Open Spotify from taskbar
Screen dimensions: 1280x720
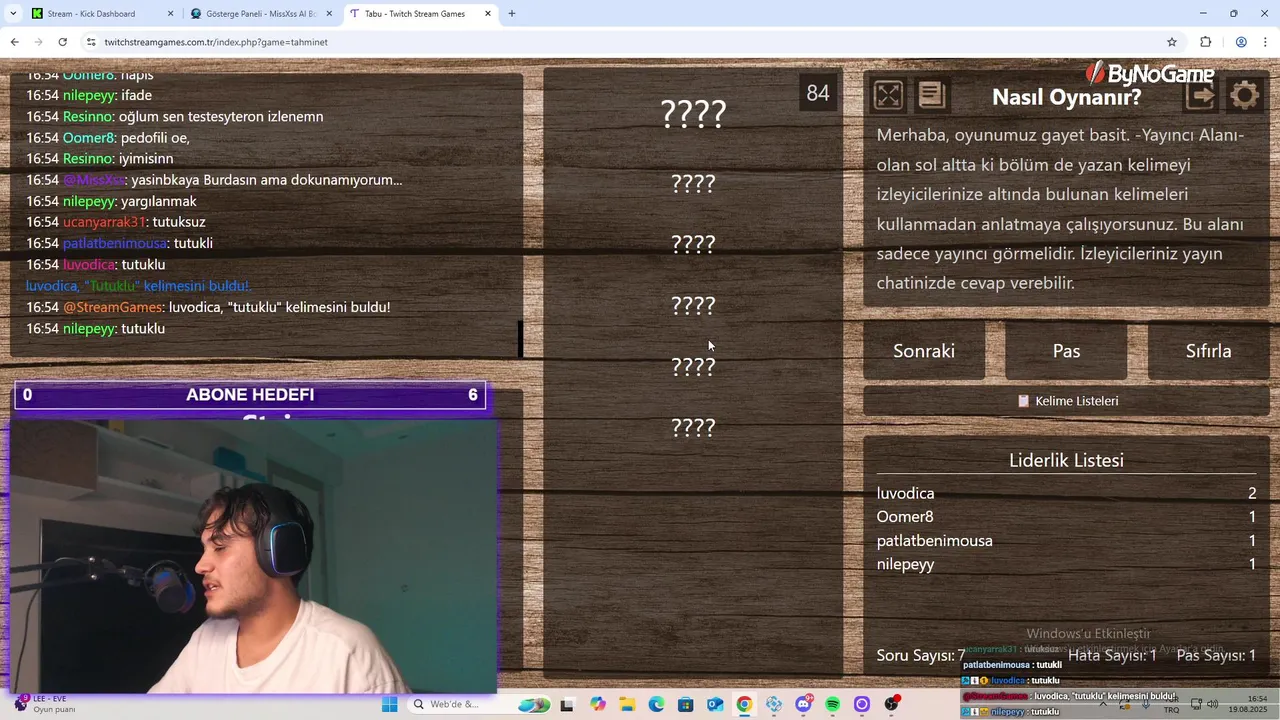tap(833, 705)
